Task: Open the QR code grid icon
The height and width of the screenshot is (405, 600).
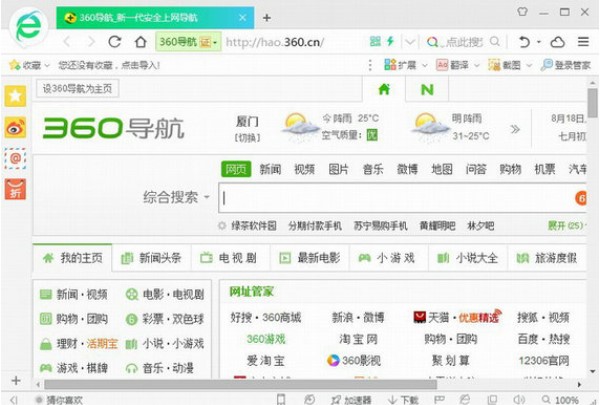Action: pyautogui.click(x=375, y=41)
